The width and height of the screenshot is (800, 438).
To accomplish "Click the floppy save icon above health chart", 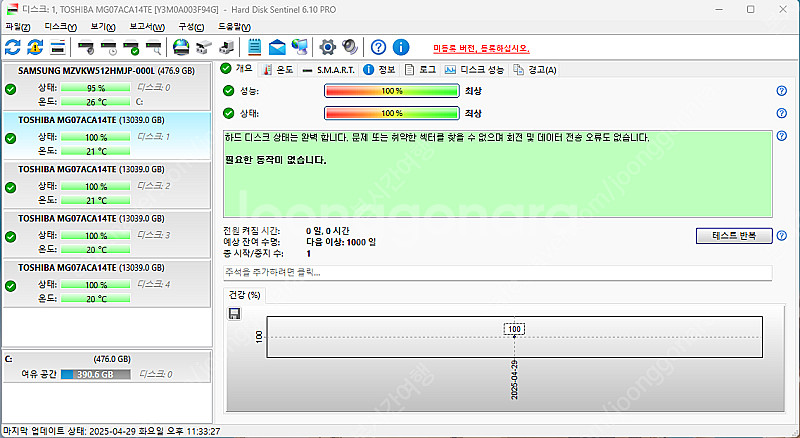I will coord(235,313).
